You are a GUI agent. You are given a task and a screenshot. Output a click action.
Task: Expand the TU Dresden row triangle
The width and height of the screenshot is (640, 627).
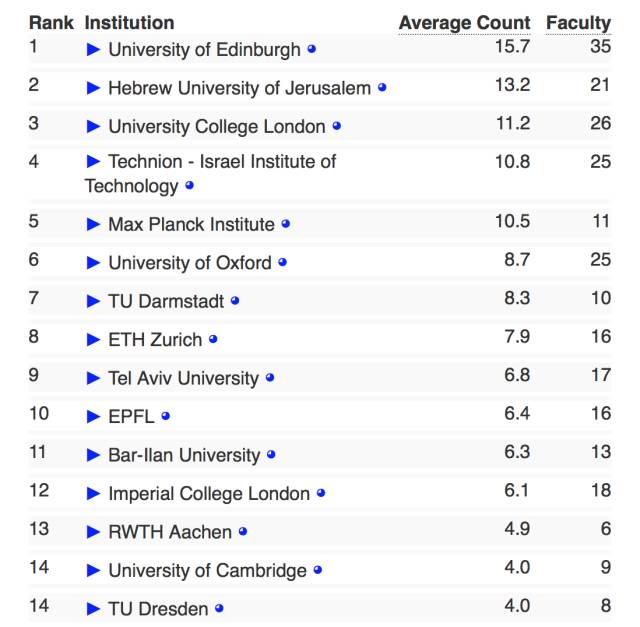[94, 609]
